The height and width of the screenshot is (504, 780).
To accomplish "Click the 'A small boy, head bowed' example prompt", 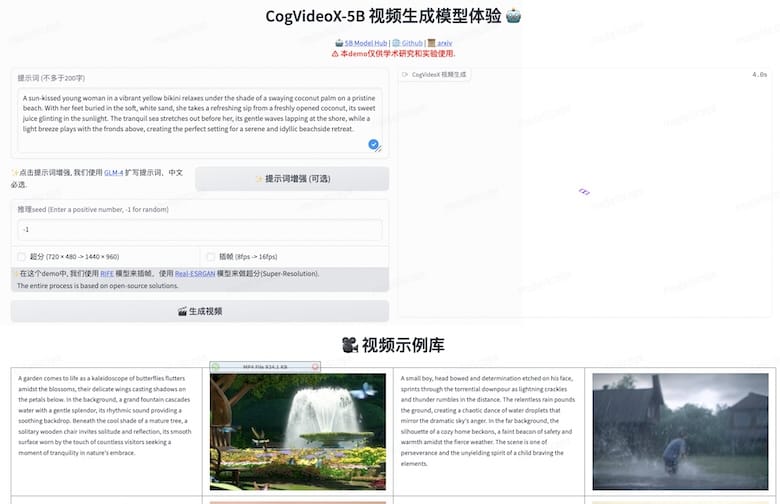I will pyautogui.click(x=488, y=421).
